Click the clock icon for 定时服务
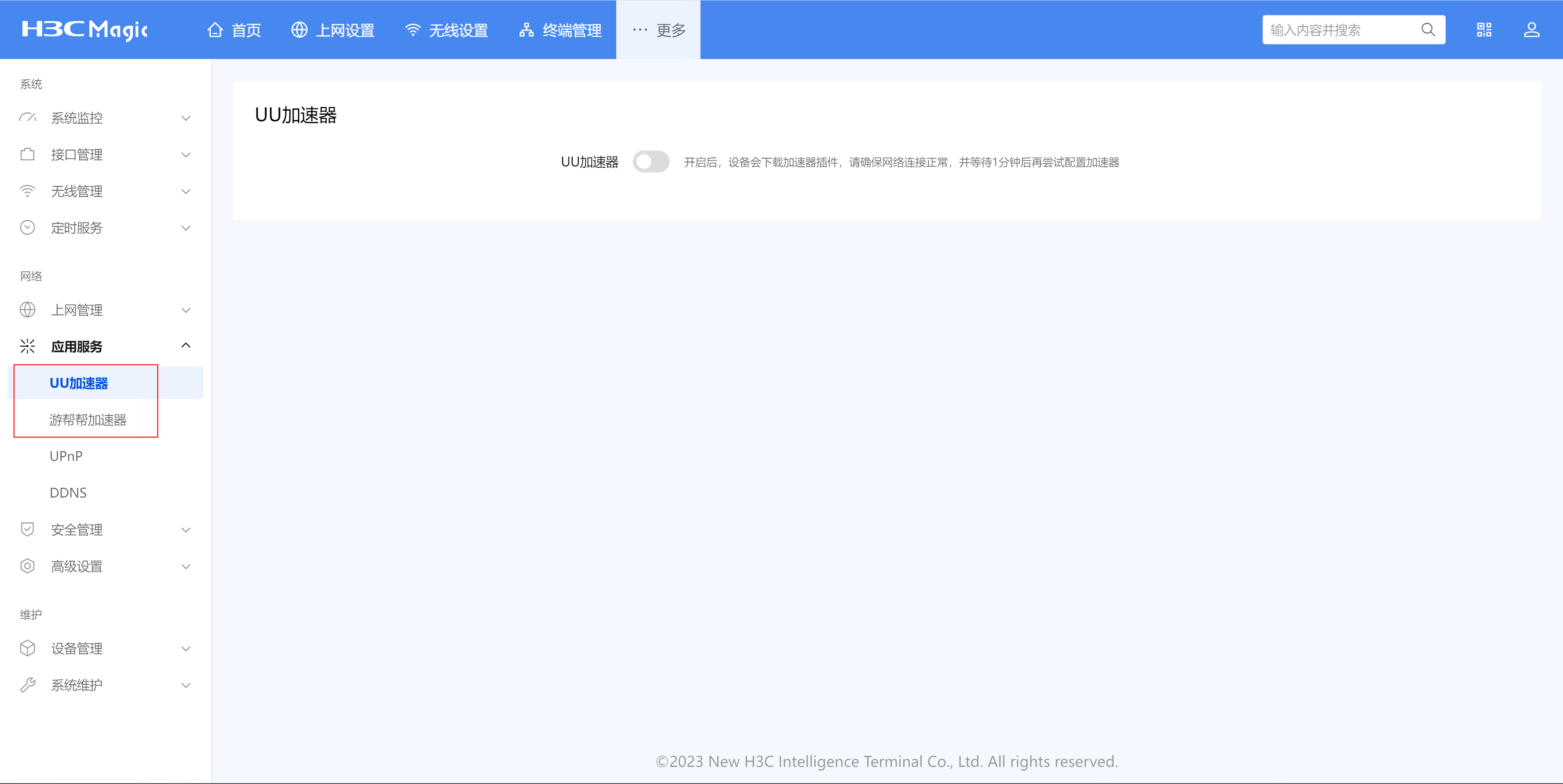This screenshot has width=1563, height=784. [27, 227]
